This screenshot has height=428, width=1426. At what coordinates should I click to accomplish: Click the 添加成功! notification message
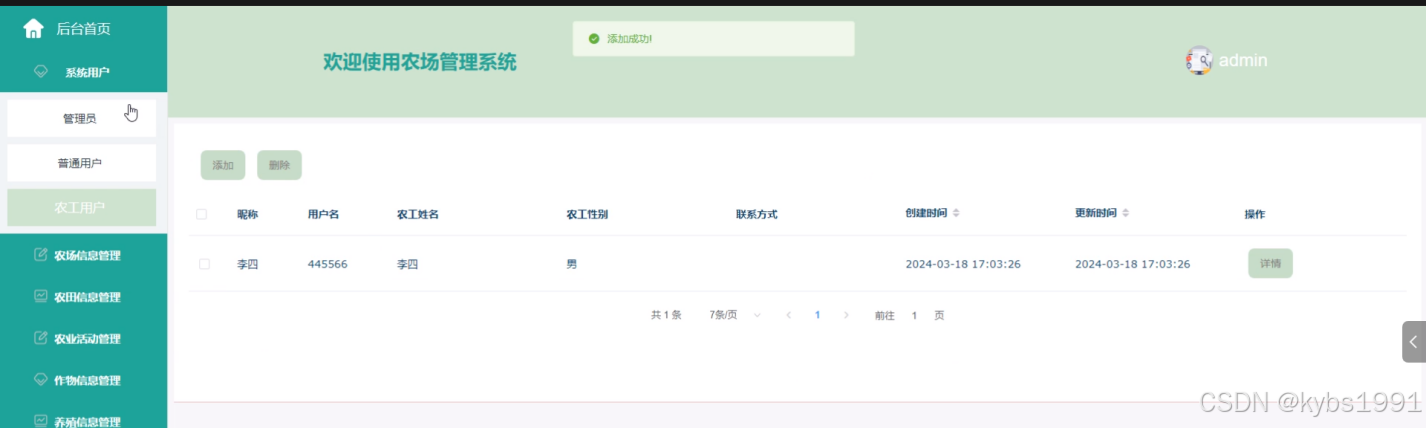coord(630,39)
